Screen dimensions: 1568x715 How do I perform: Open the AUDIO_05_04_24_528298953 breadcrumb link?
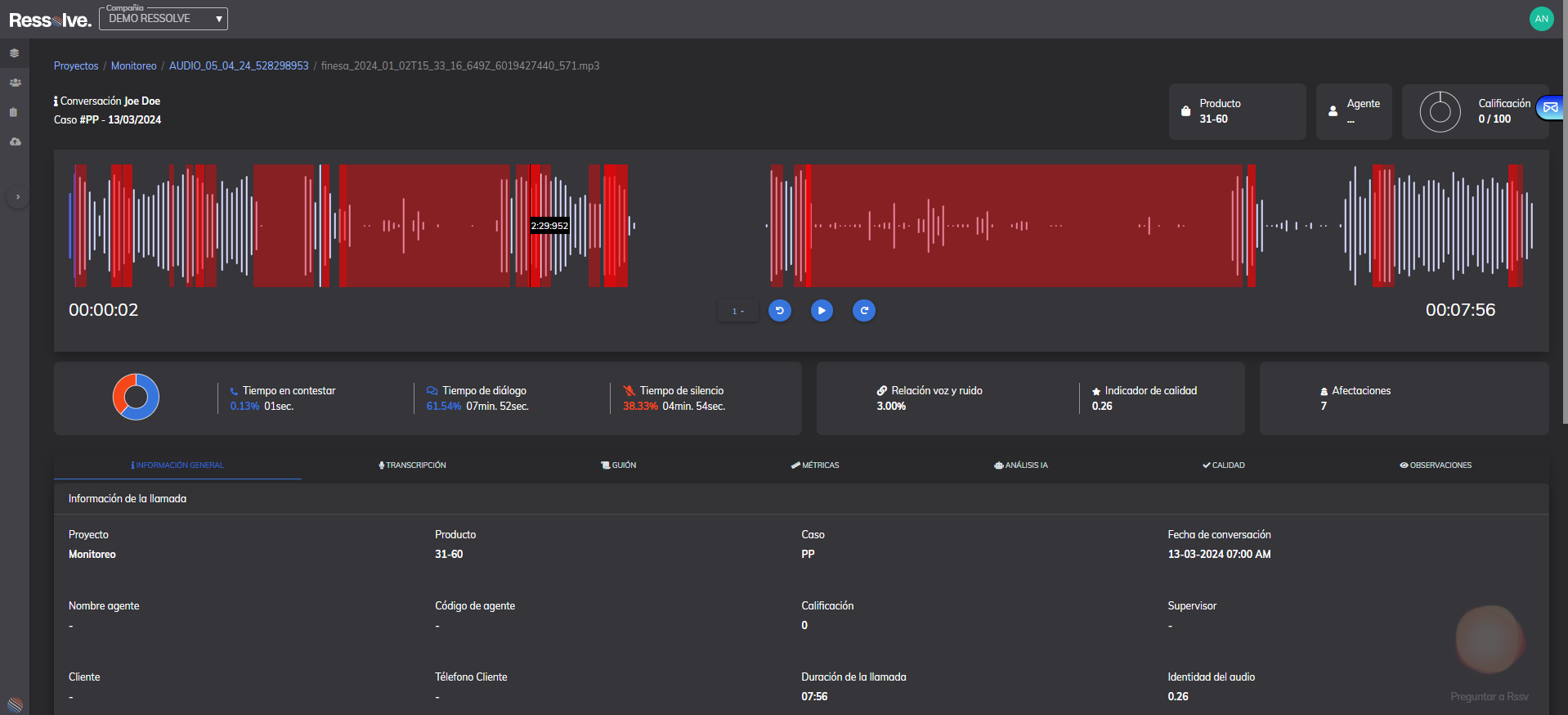pyautogui.click(x=239, y=66)
